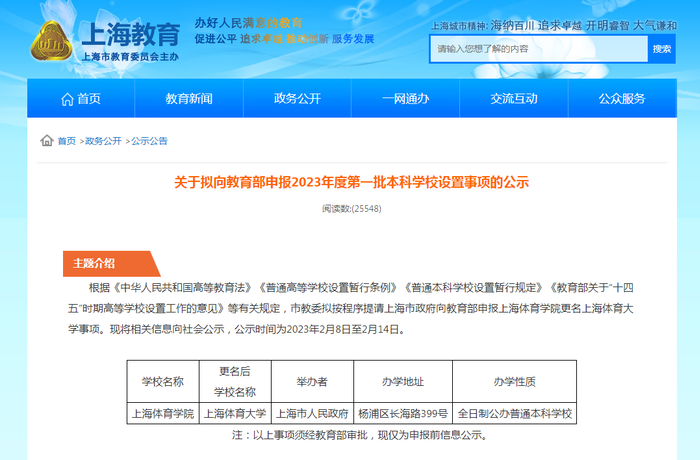Open the 公众服务 navigation tab
The height and width of the screenshot is (460, 700).
click(x=622, y=99)
